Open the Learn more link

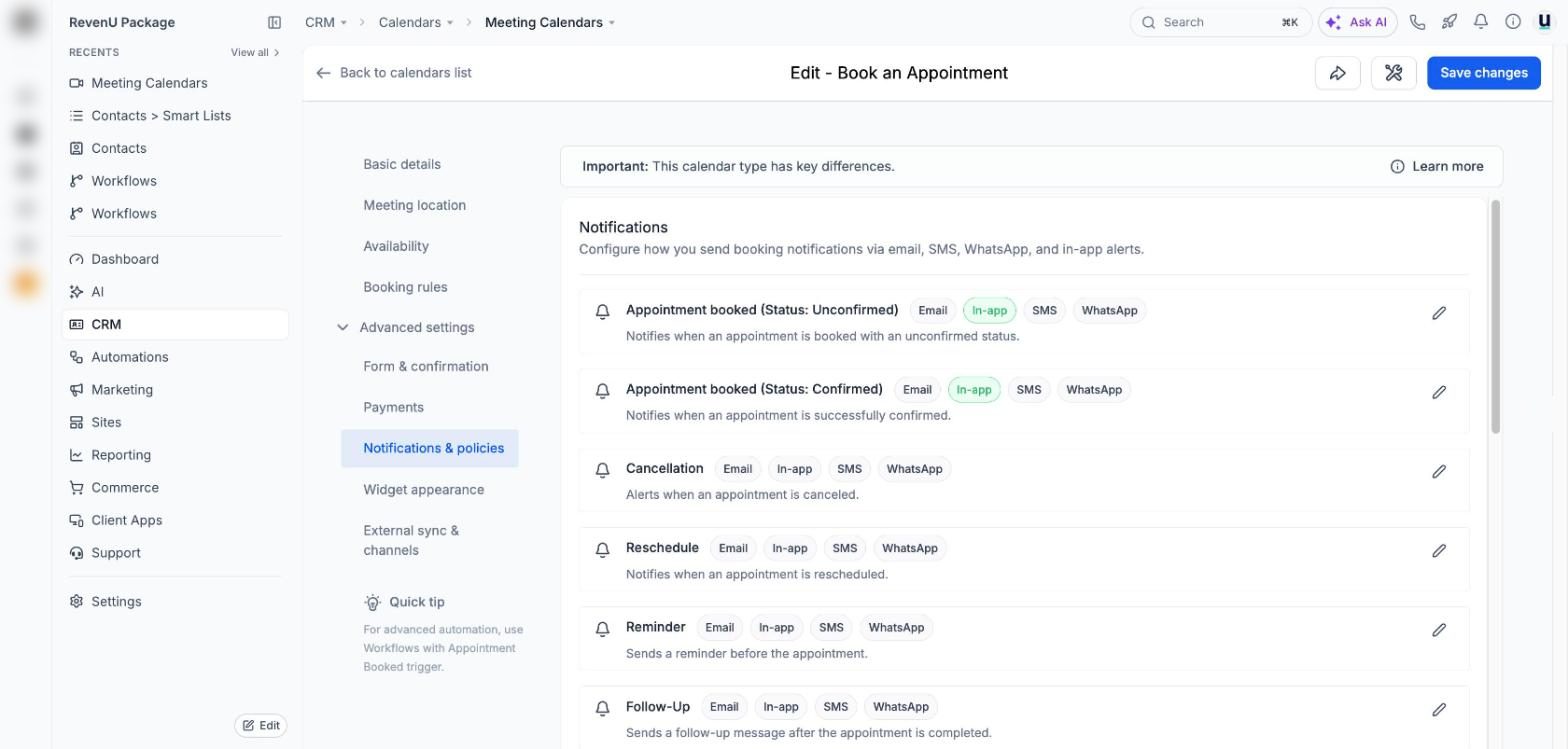click(1437, 166)
